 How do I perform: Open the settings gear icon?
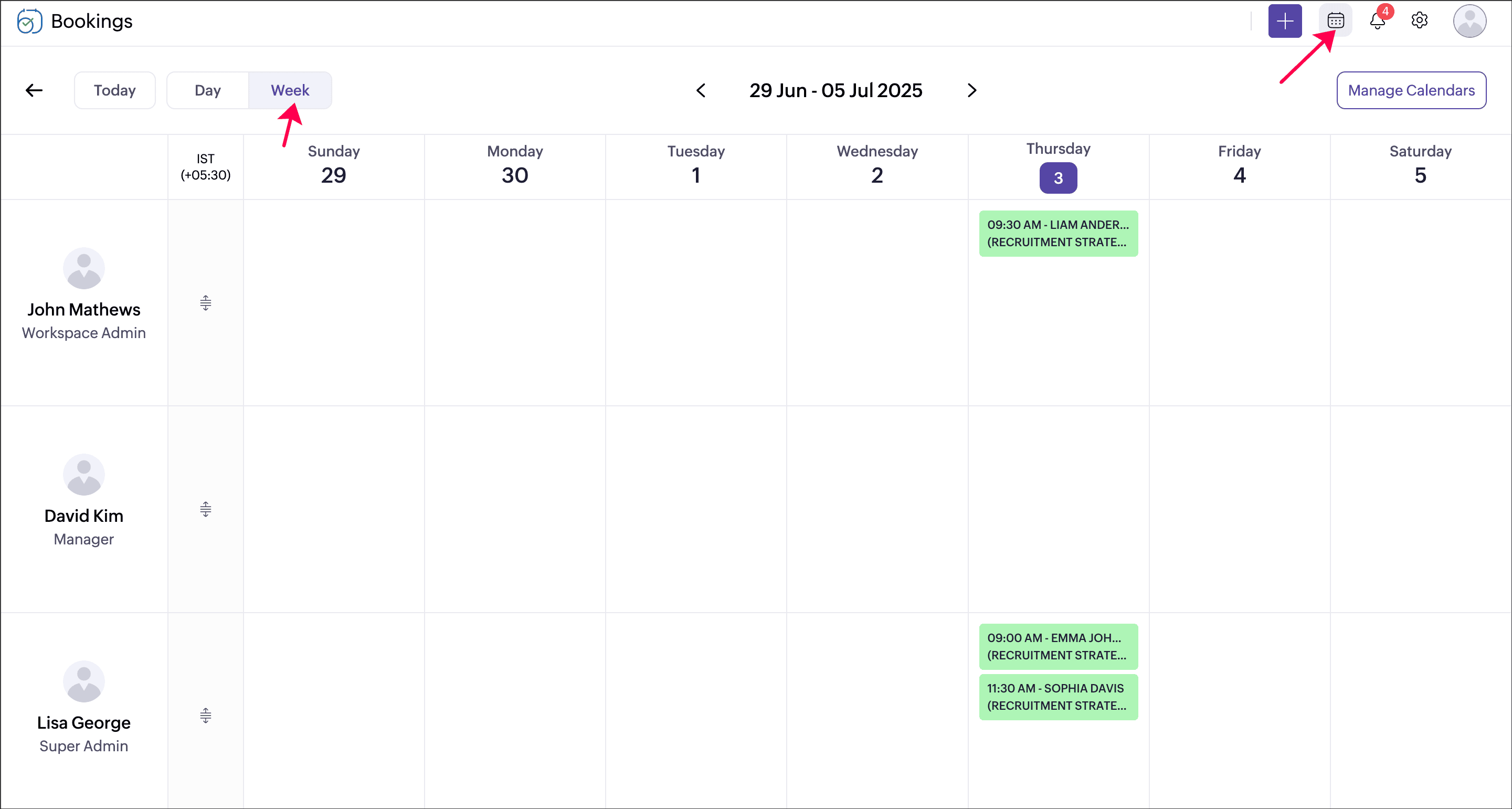[x=1419, y=21]
